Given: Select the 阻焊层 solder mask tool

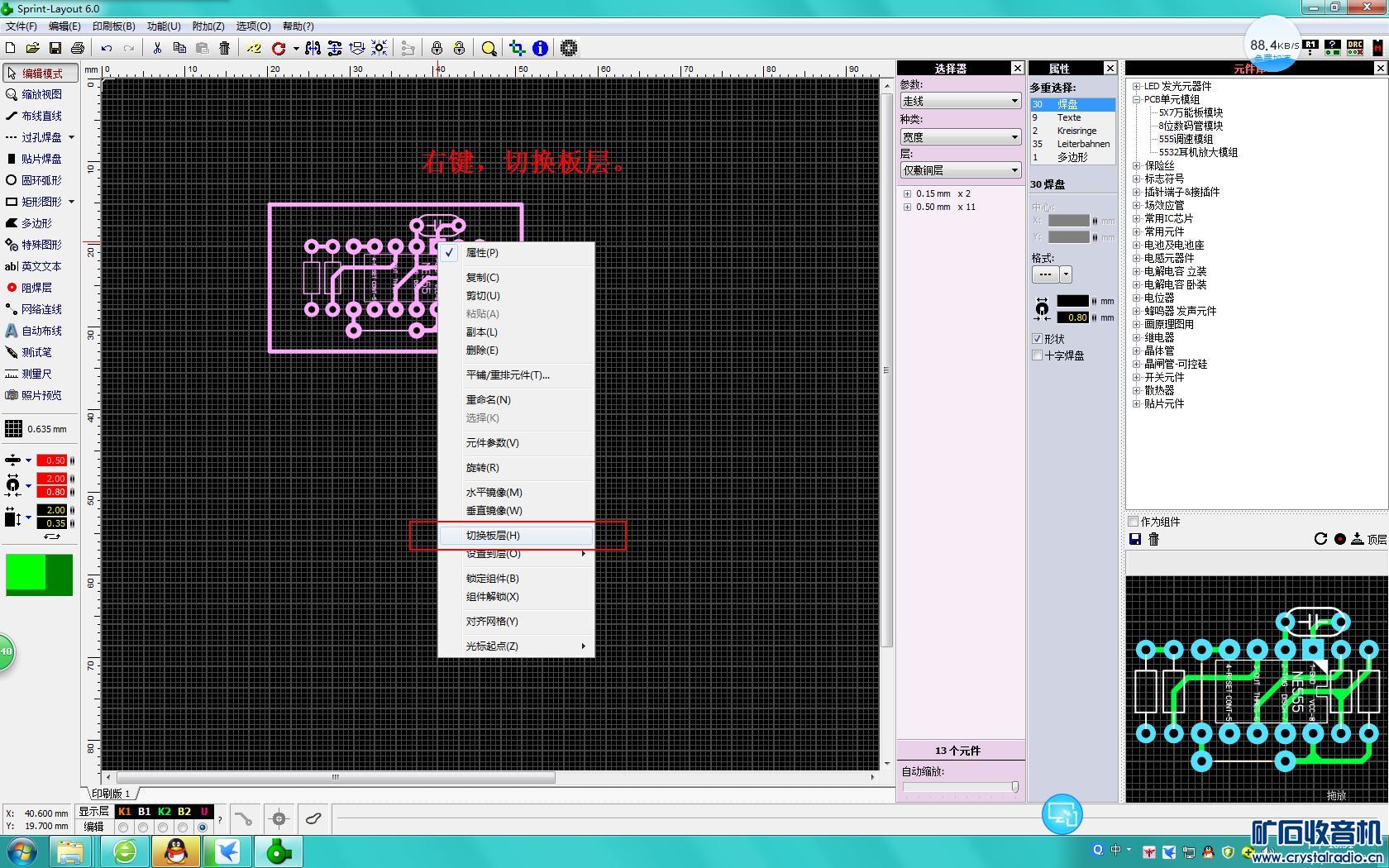Looking at the screenshot, I should pos(40,288).
